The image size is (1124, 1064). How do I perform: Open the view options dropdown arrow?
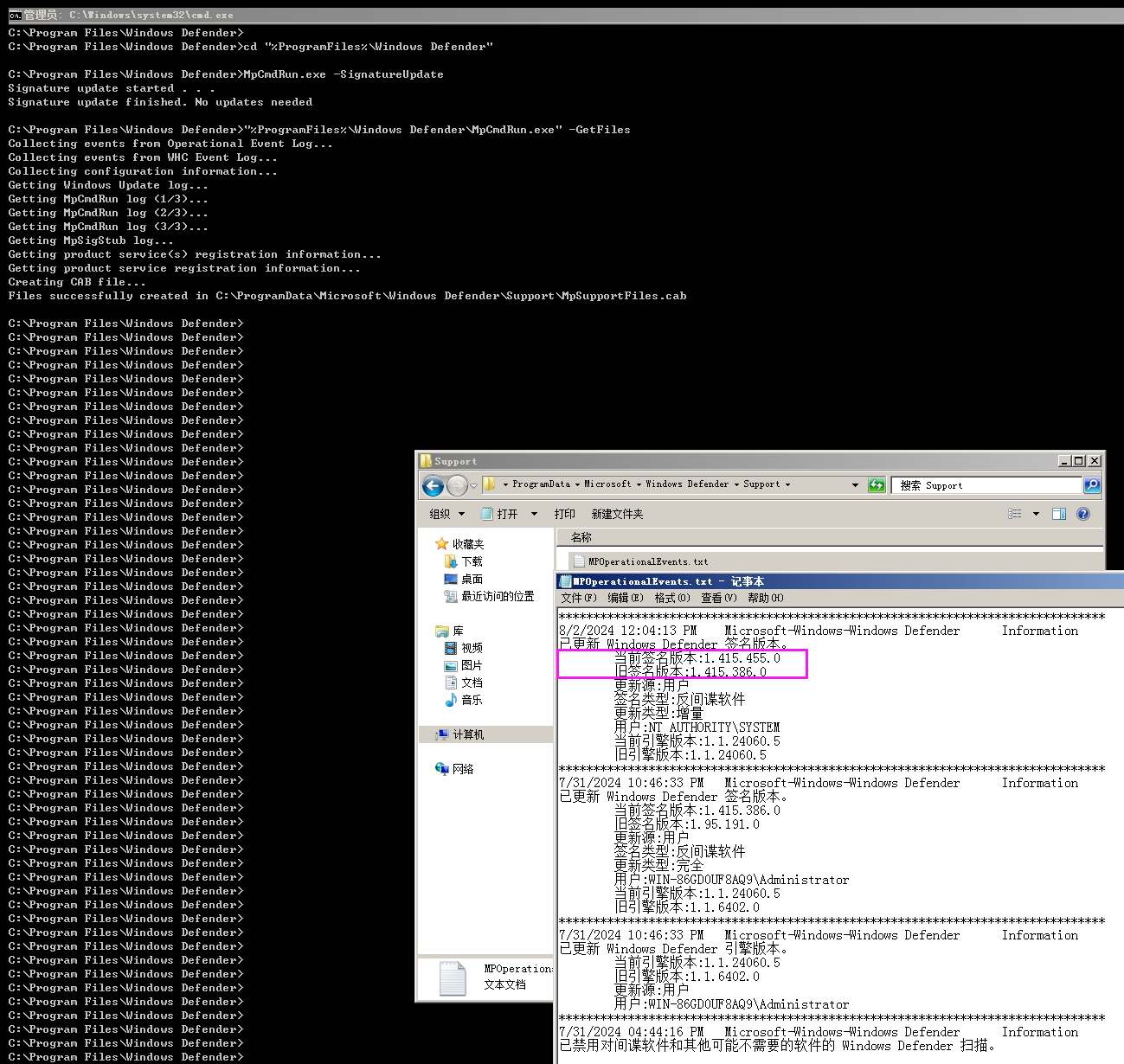click(1036, 514)
